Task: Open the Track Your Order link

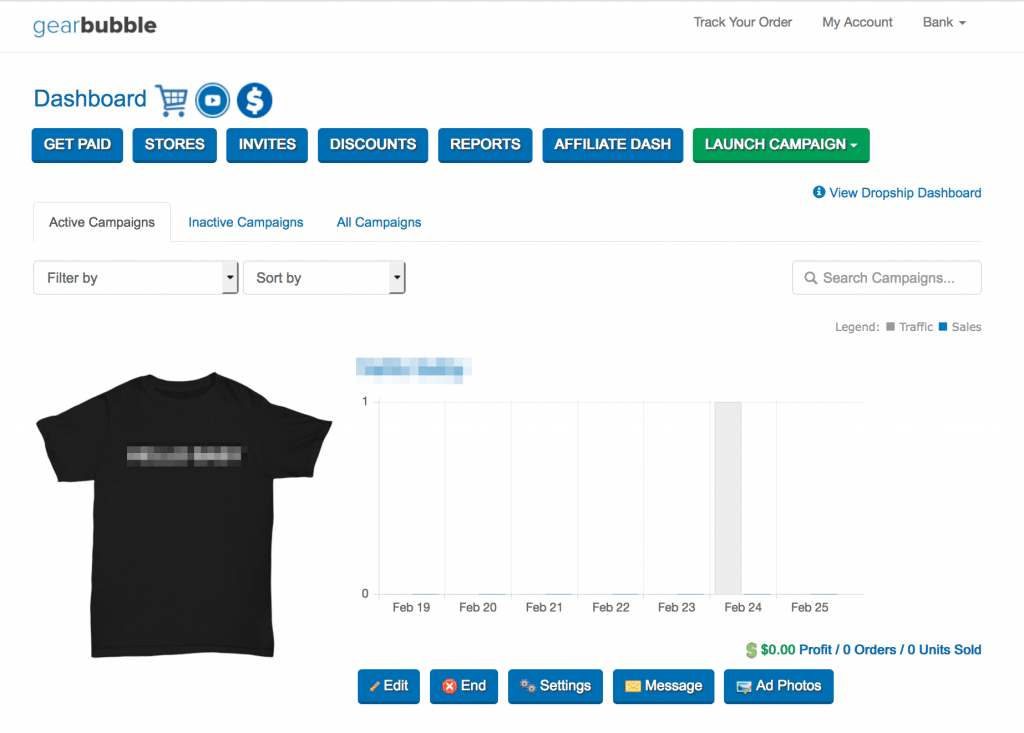Action: click(x=742, y=22)
